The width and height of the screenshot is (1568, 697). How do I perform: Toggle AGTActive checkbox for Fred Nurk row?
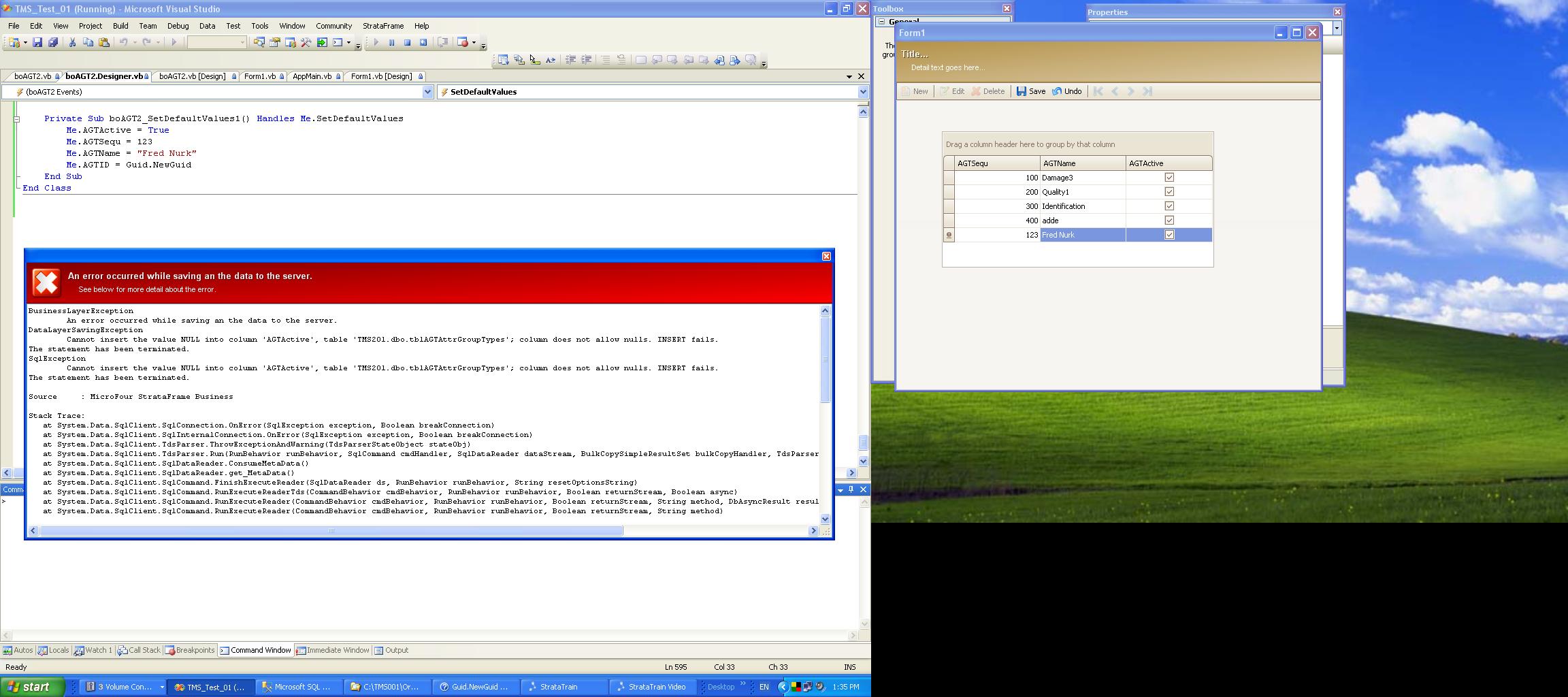(1169, 235)
